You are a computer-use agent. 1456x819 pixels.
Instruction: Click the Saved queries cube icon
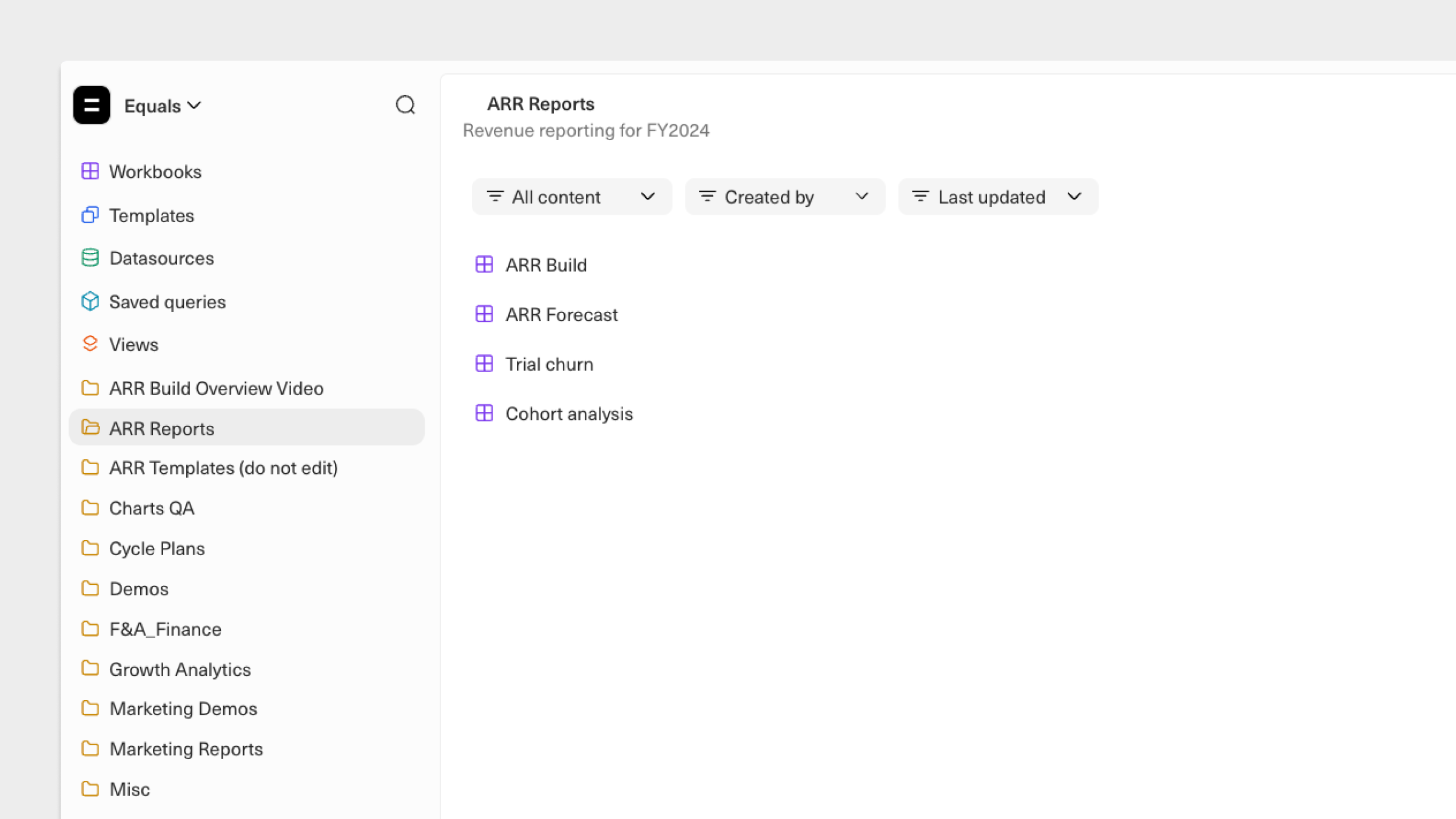90,301
